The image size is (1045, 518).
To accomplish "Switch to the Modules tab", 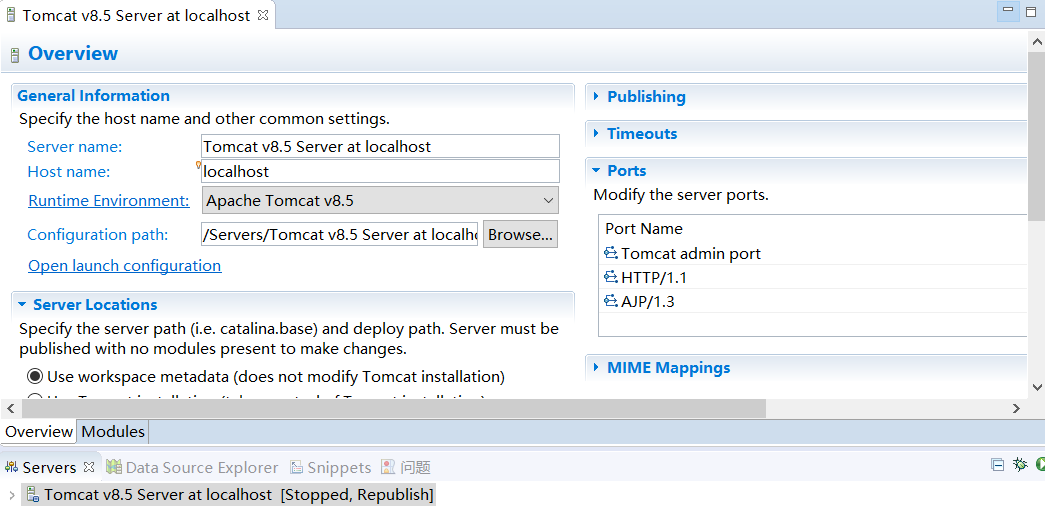I will [x=113, y=431].
